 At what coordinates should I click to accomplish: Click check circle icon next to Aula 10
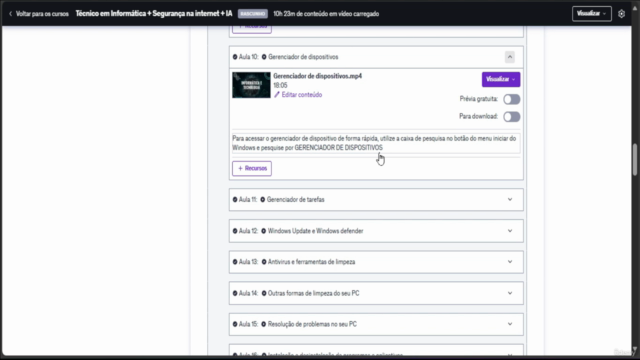(235, 57)
